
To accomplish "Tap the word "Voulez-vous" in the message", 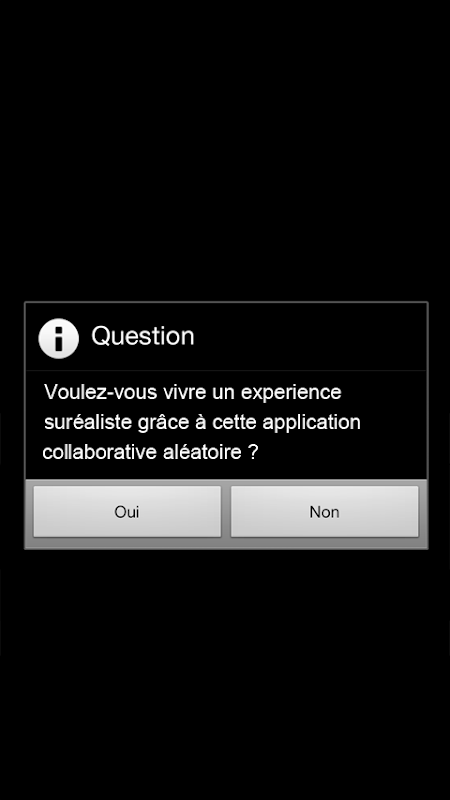I will (101, 392).
